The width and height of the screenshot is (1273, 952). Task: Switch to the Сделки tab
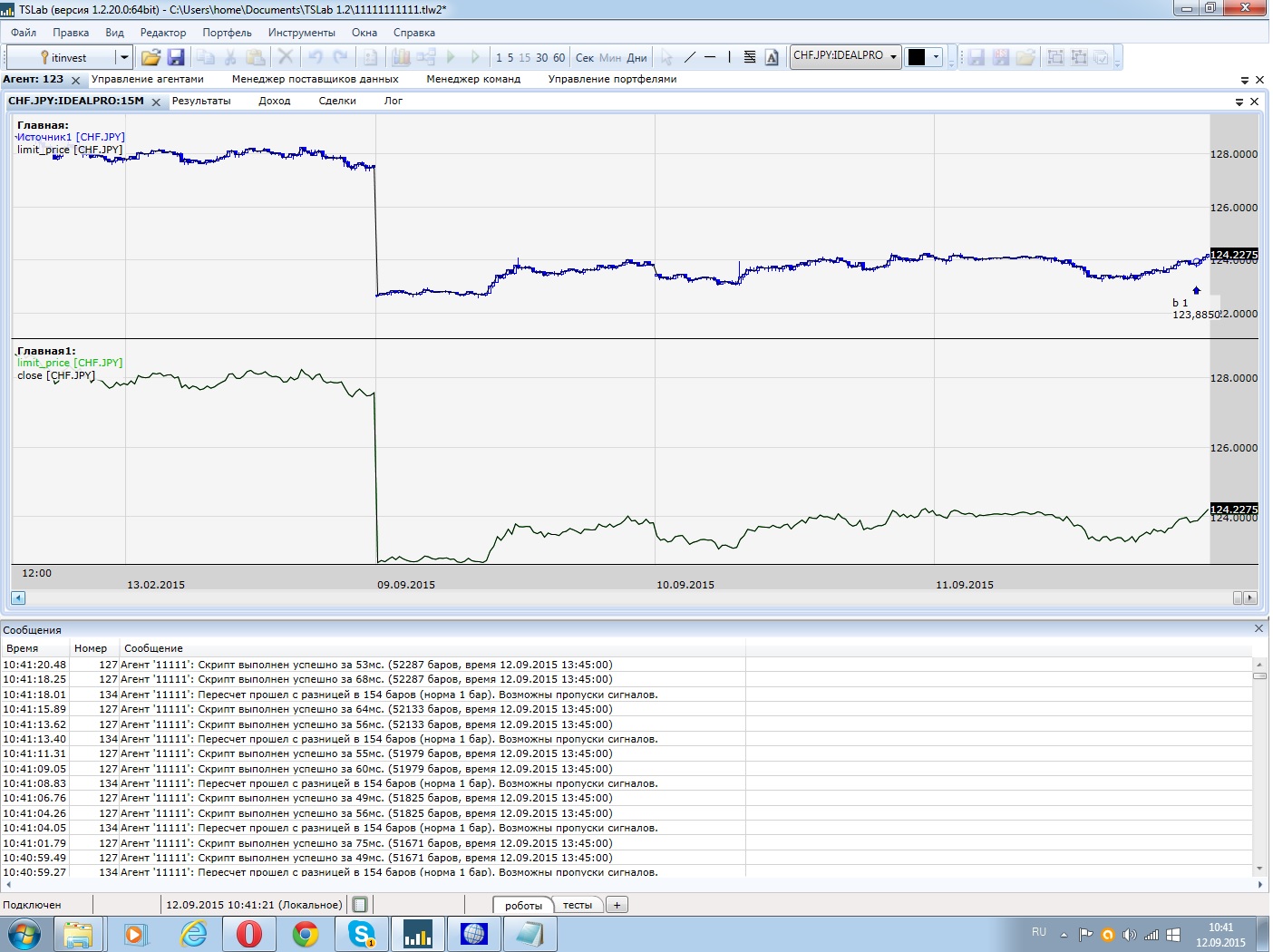click(337, 101)
